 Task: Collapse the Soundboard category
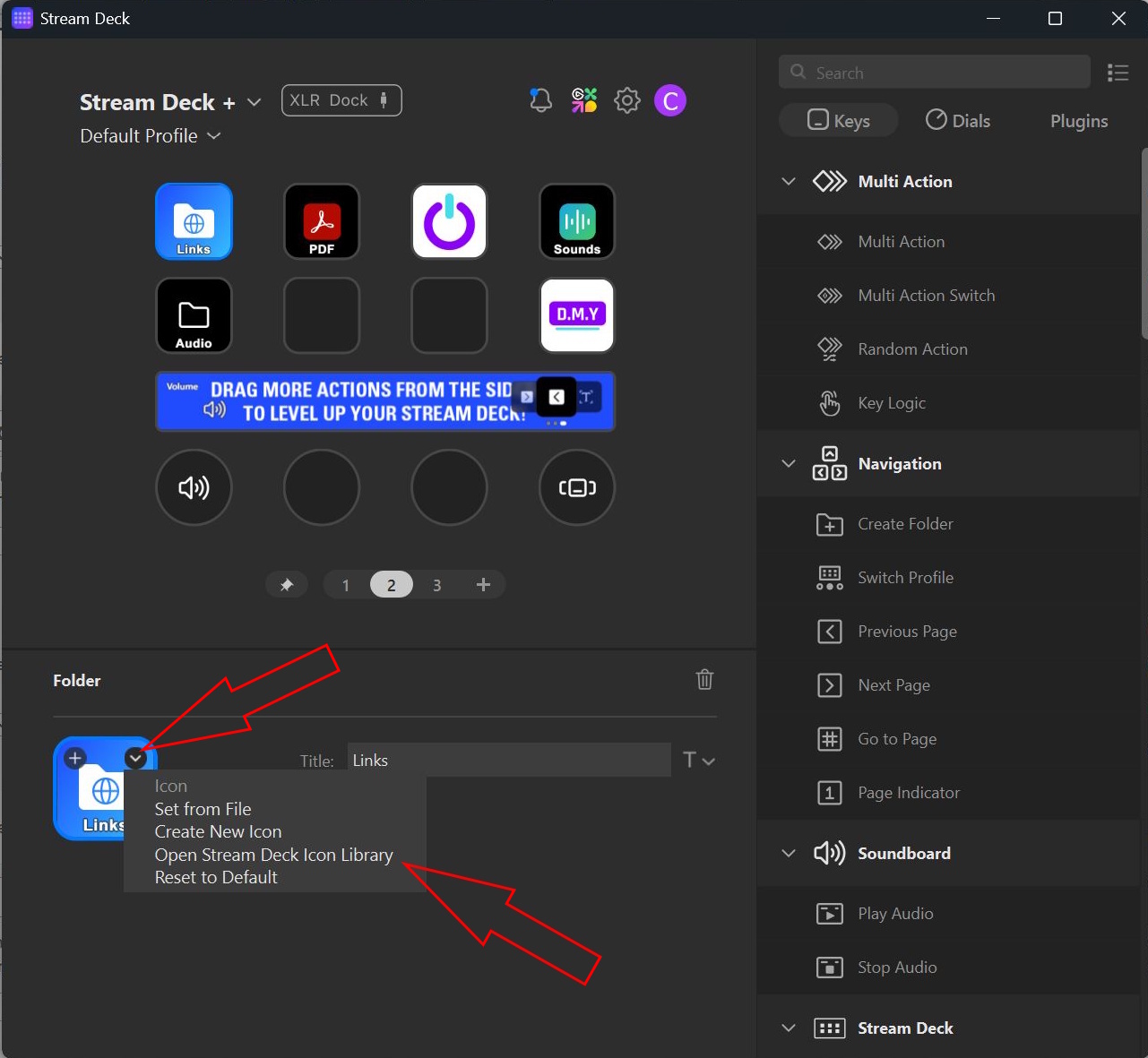(789, 854)
